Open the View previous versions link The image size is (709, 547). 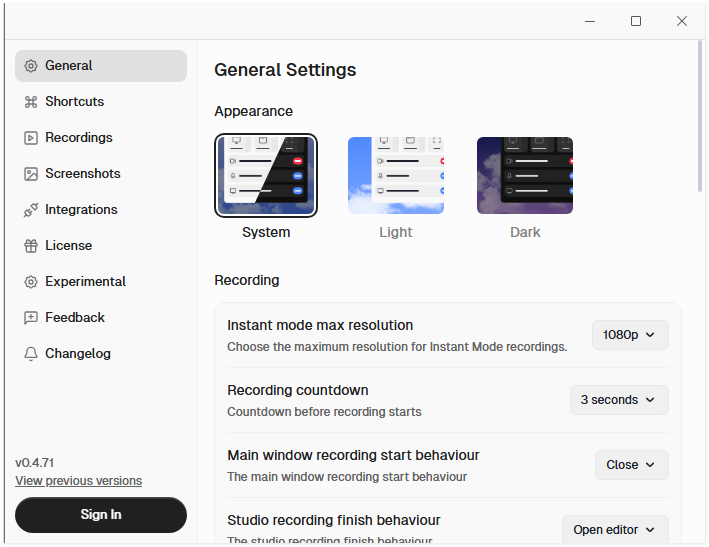78,481
